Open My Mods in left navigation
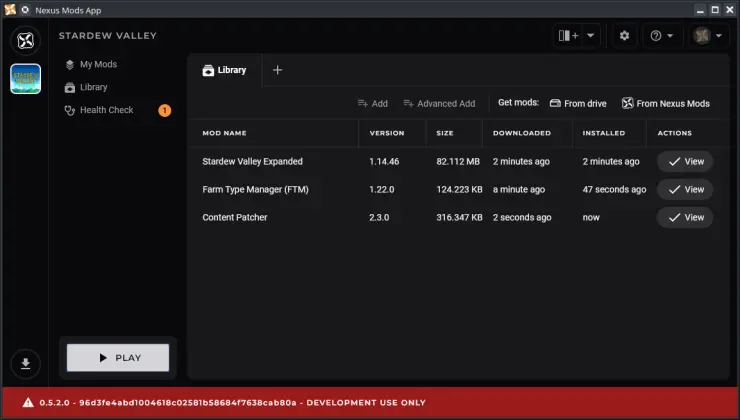The width and height of the screenshot is (740, 420). pos(98,64)
